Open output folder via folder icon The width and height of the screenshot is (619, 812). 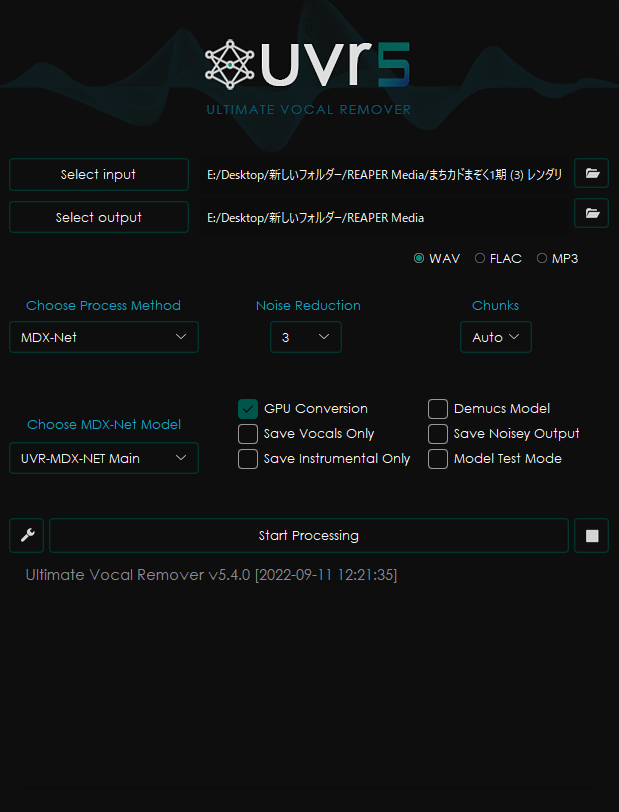(592, 213)
